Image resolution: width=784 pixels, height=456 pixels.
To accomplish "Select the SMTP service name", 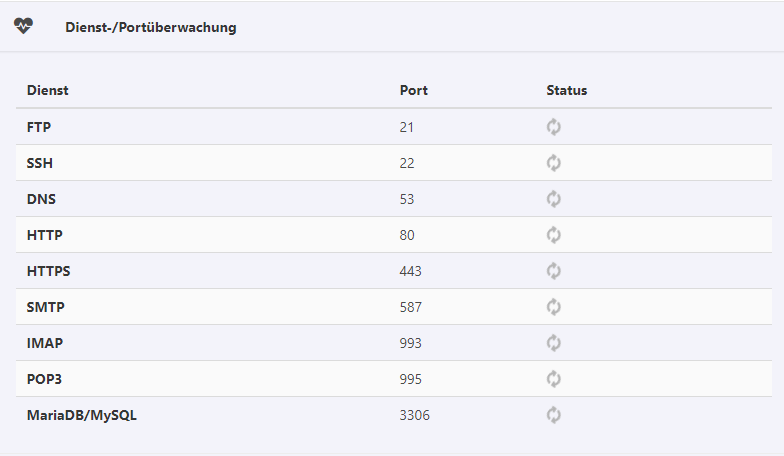I will click(x=46, y=307).
